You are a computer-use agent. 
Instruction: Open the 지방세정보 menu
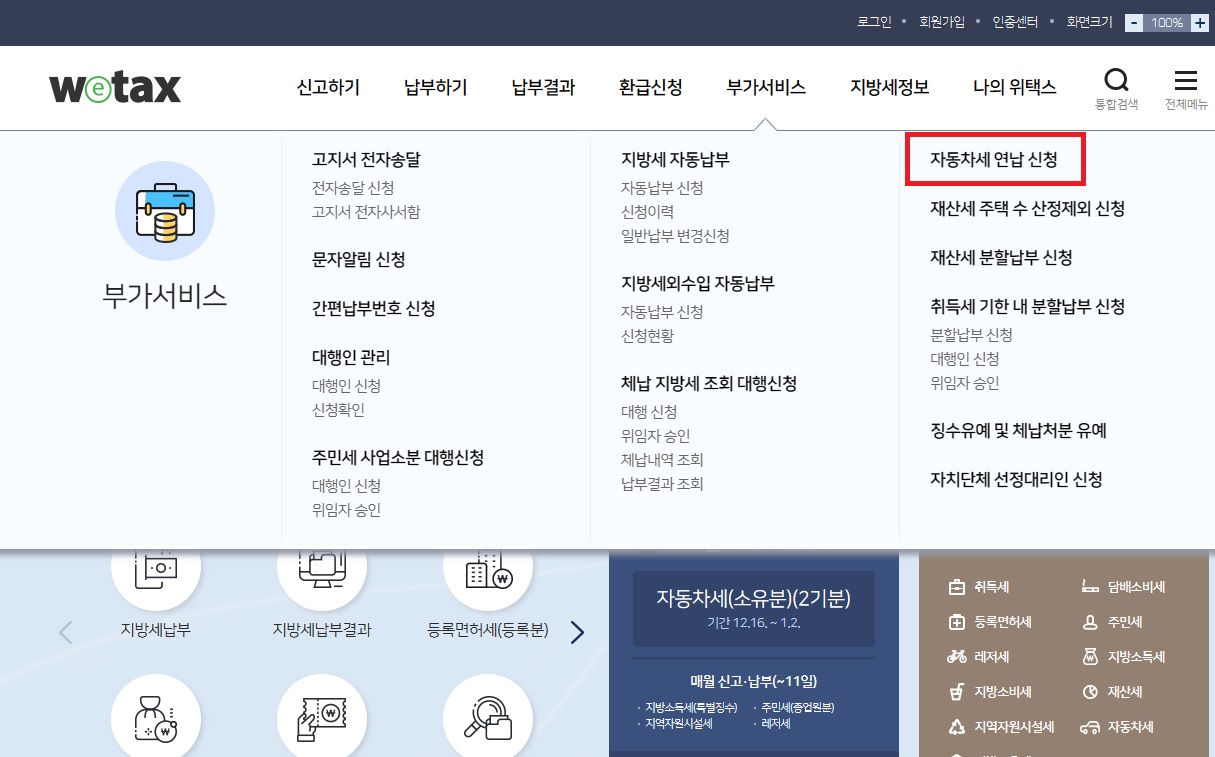click(889, 87)
